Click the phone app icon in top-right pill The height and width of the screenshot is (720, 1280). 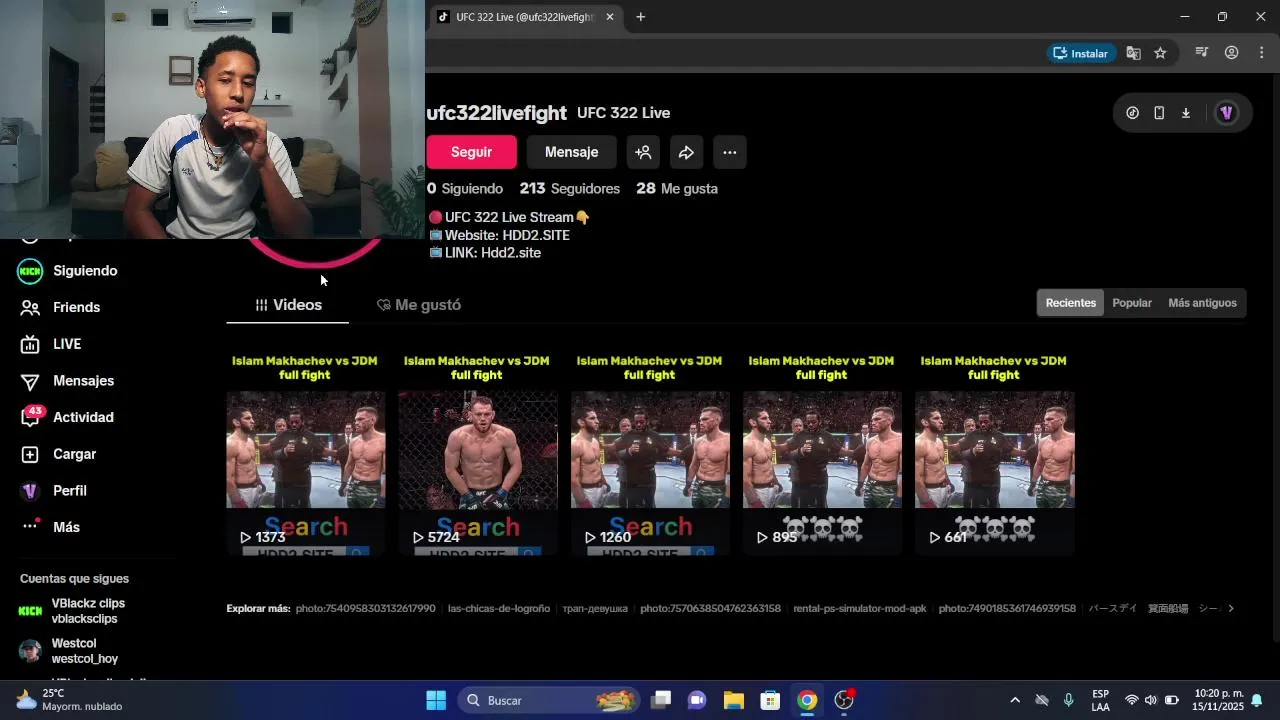1159,113
